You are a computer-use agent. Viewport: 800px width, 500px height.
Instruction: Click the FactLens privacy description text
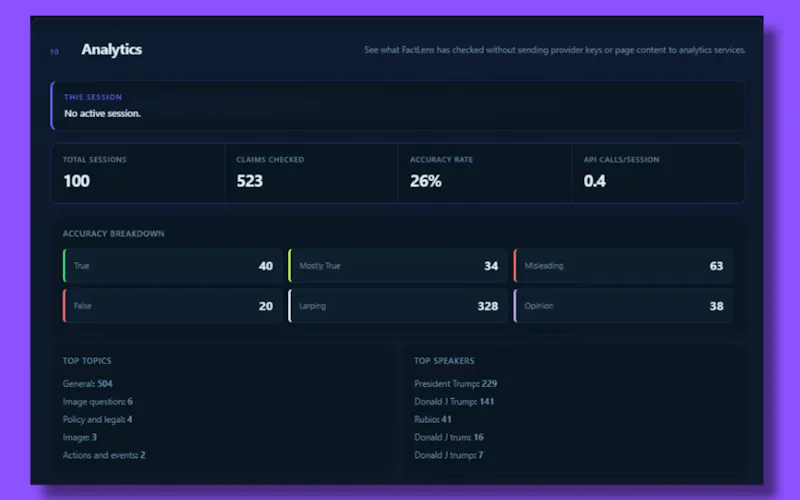555,50
